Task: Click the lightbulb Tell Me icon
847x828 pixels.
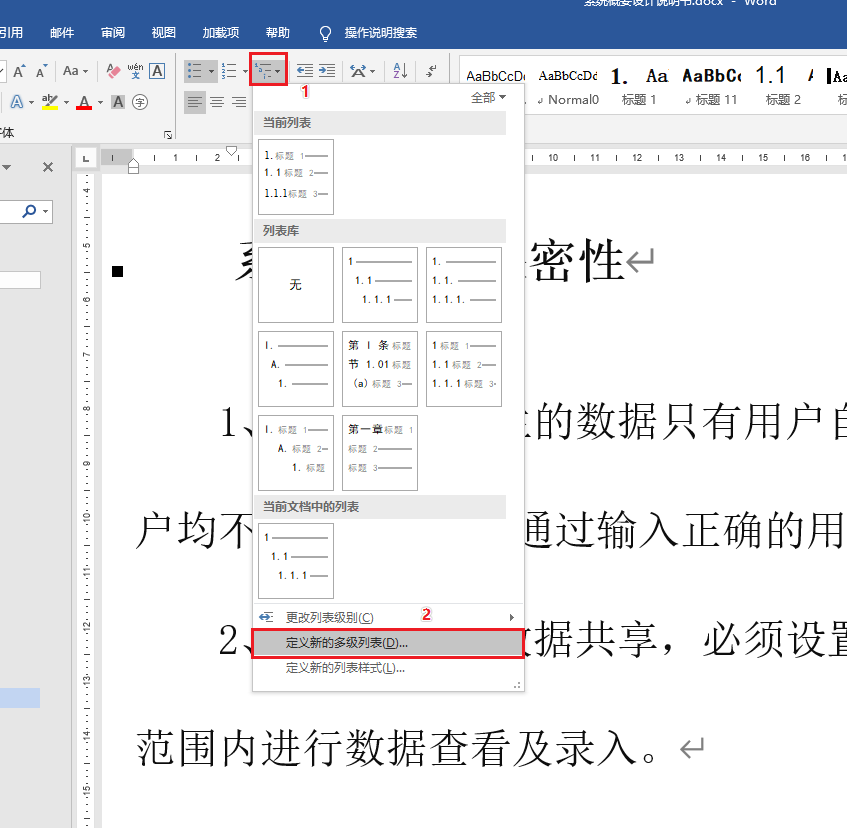Action: tap(325, 33)
